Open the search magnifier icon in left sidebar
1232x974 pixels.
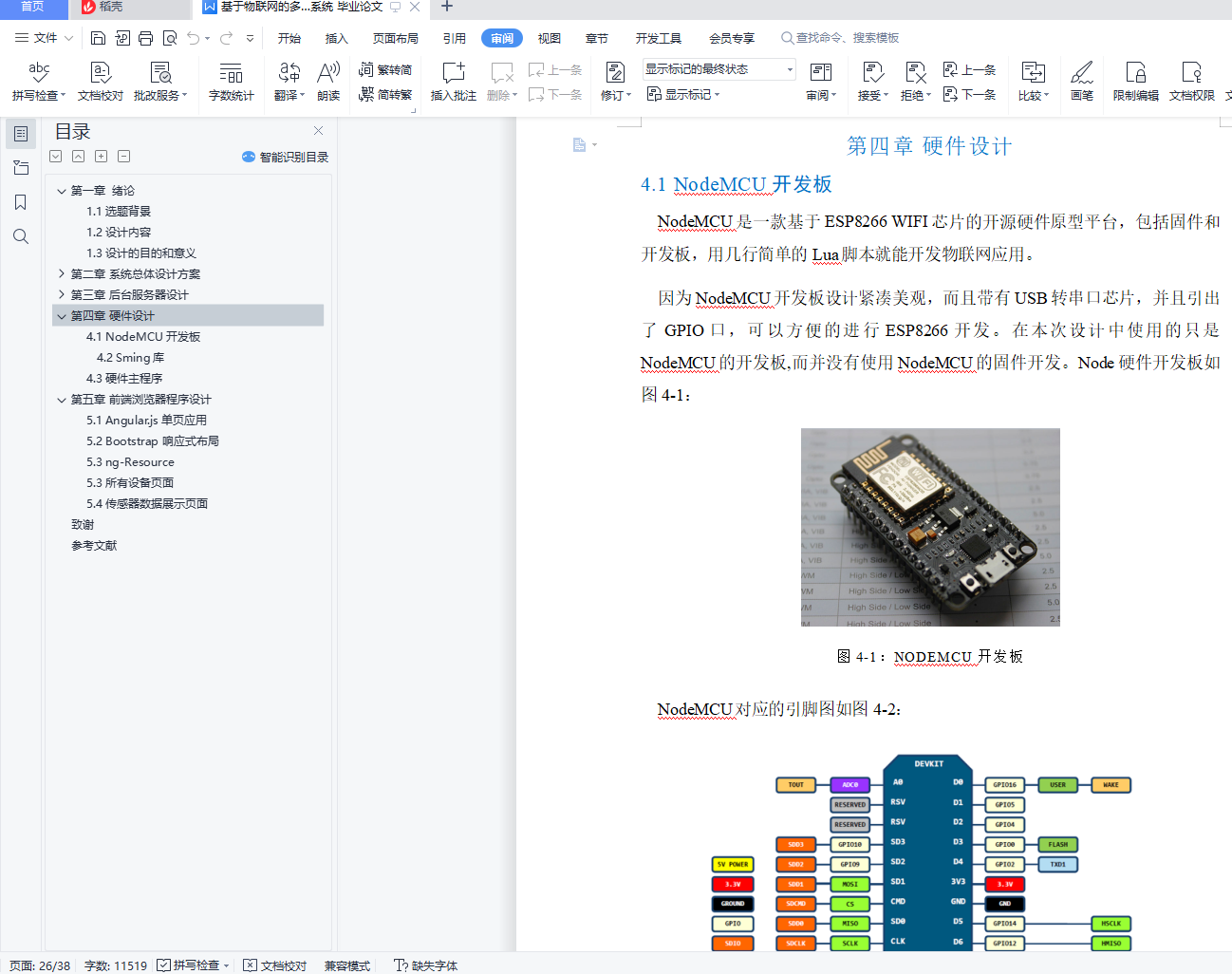tap(21, 236)
